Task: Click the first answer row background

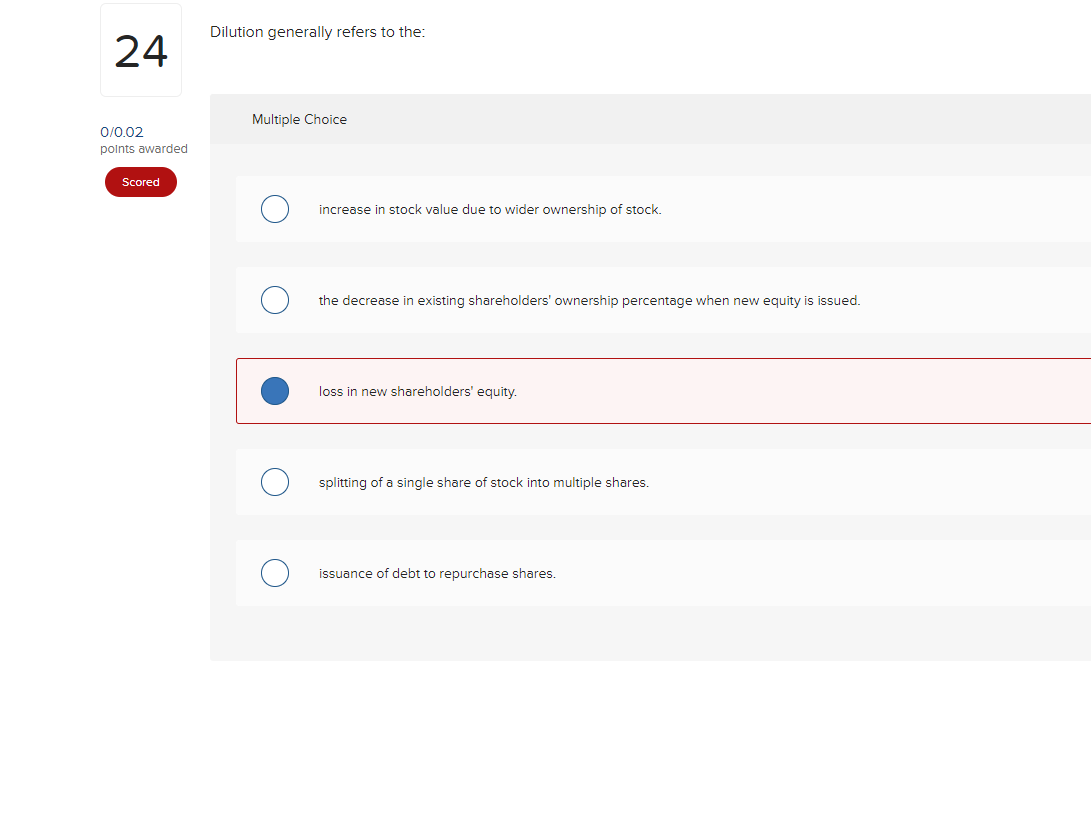Action: coord(600,209)
